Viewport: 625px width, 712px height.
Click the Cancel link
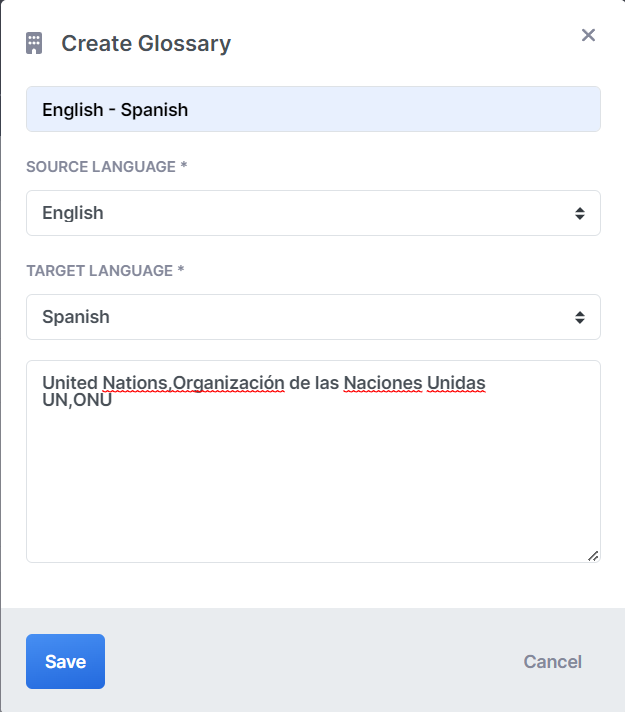pos(552,662)
